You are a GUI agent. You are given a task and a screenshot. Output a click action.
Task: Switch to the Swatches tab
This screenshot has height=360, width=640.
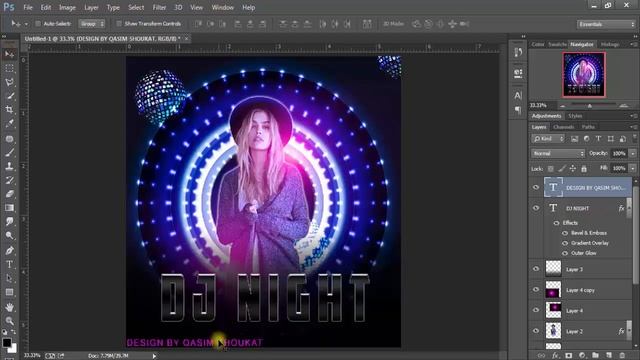(x=557, y=44)
